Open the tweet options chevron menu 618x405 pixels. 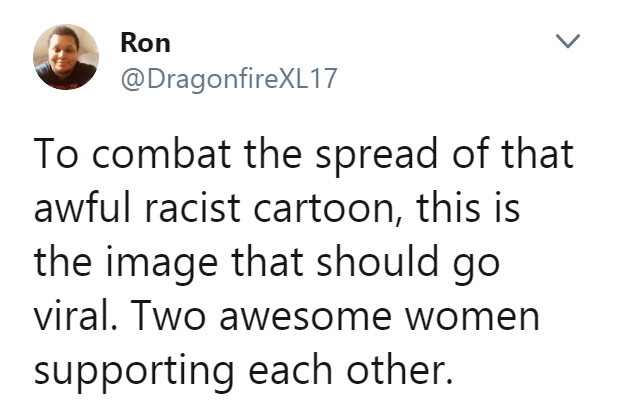567,43
